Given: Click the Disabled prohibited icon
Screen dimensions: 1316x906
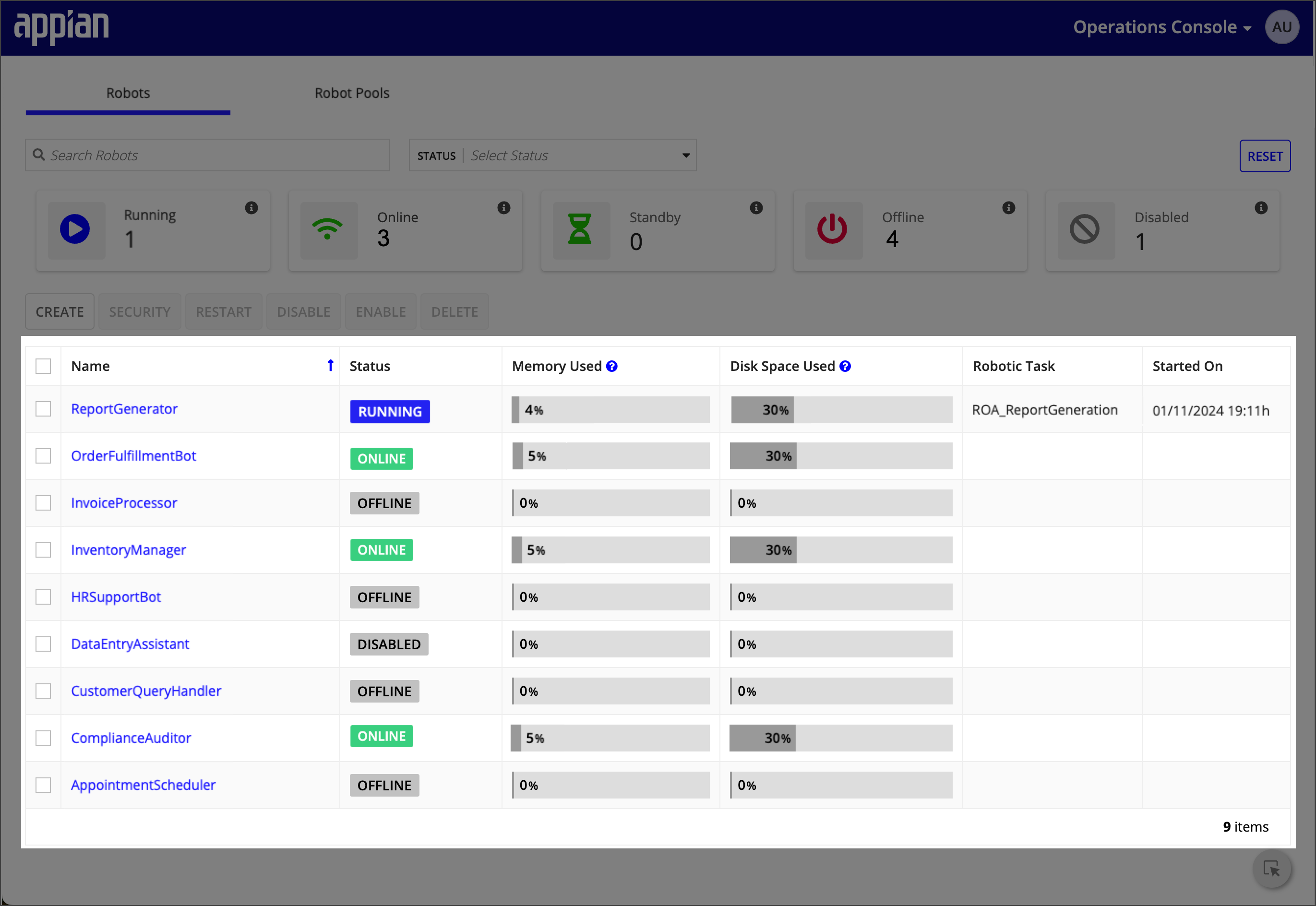Looking at the screenshot, I should (1084, 229).
